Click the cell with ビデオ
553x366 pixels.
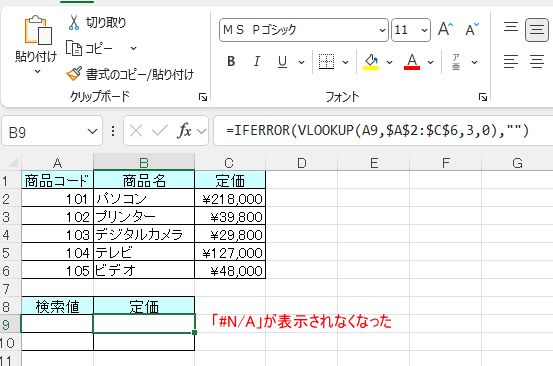tap(144, 270)
